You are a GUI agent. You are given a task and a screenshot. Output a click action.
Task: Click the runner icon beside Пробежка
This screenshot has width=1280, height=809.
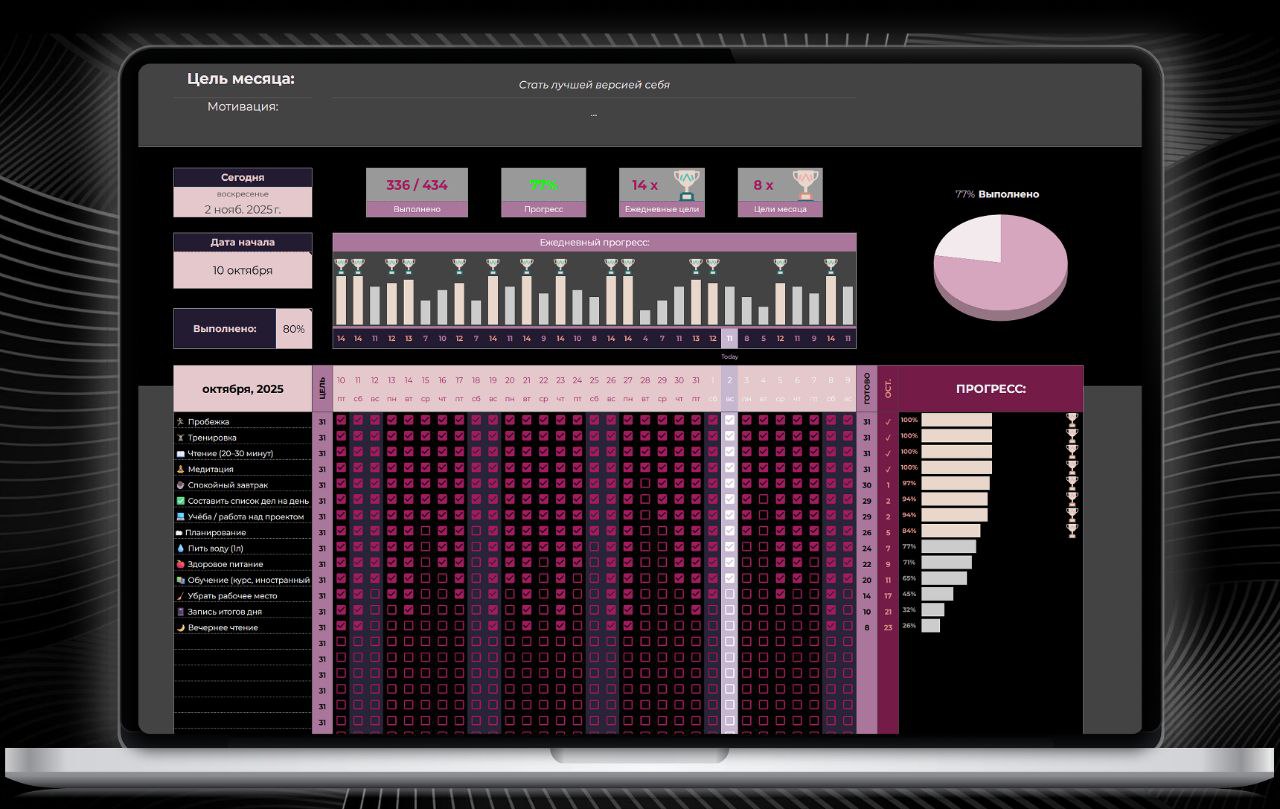click(180, 422)
